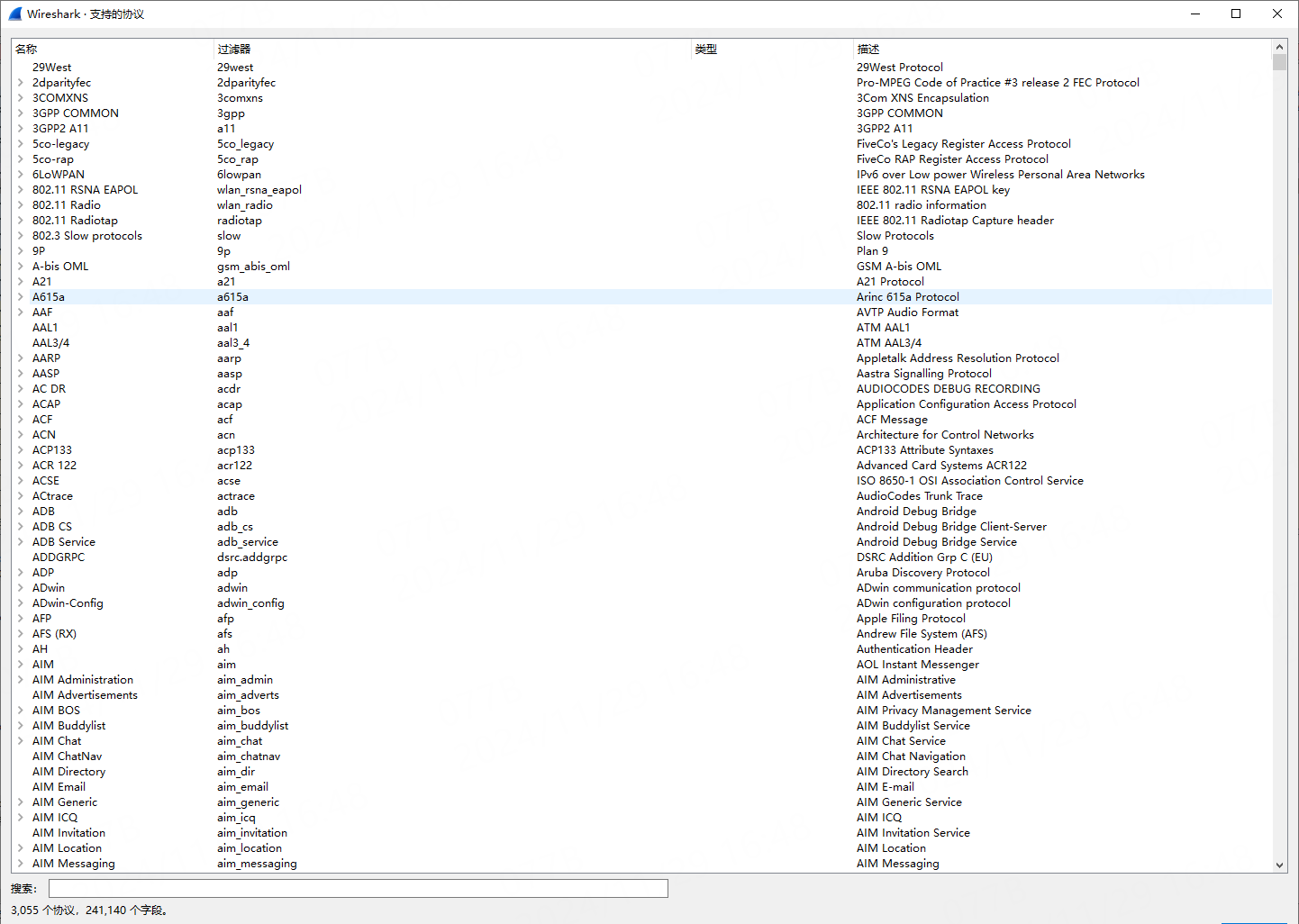Select the 29West protocol row
Screen dimensions: 1299x924
pyautogui.click(x=641, y=68)
